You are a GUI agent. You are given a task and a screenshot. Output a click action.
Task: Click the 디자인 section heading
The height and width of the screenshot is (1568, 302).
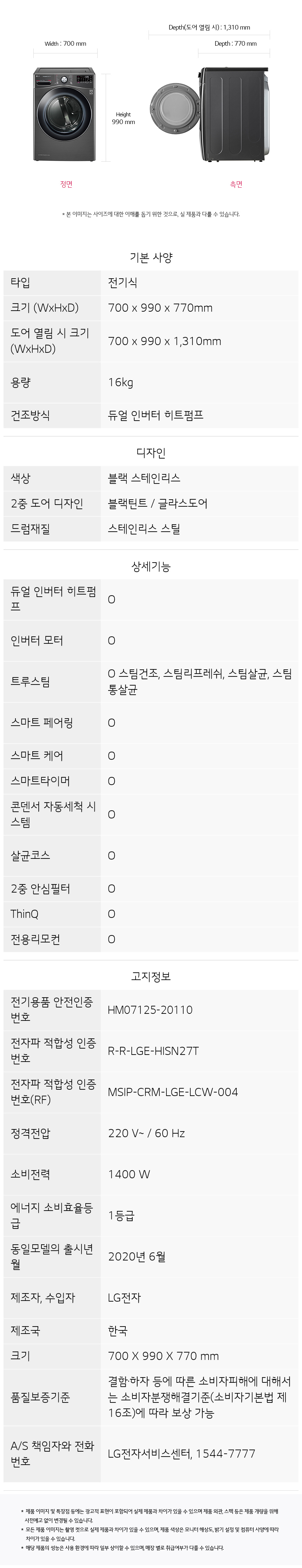pos(151,453)
